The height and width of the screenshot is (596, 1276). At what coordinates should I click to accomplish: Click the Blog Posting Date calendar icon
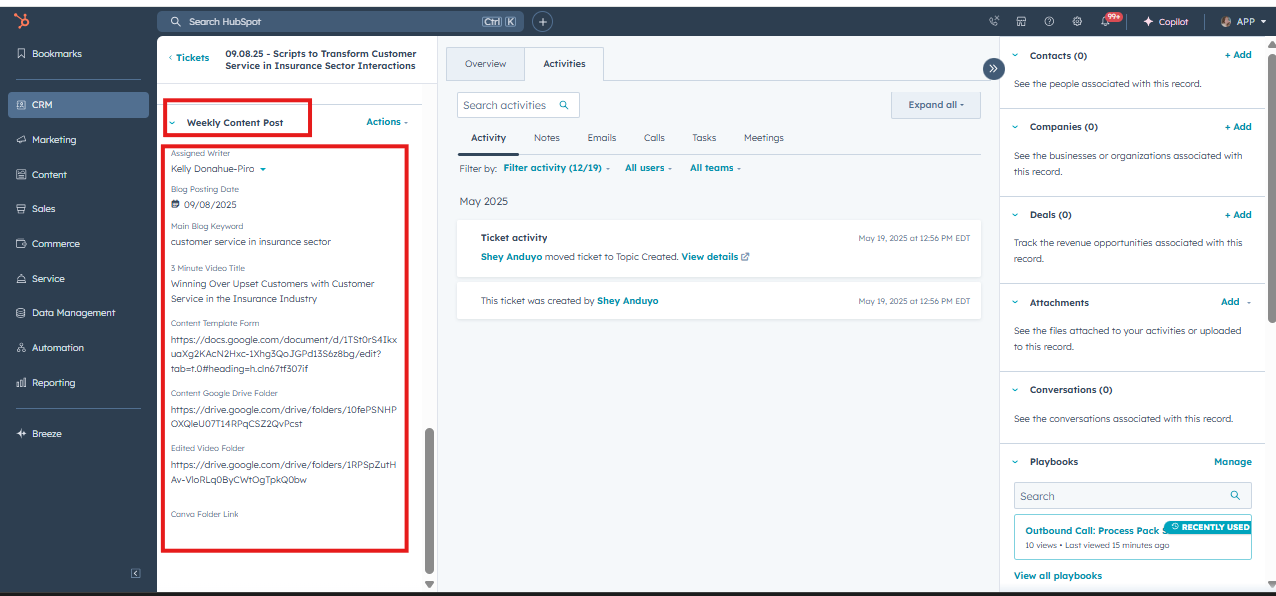click(x=175, y=204)
